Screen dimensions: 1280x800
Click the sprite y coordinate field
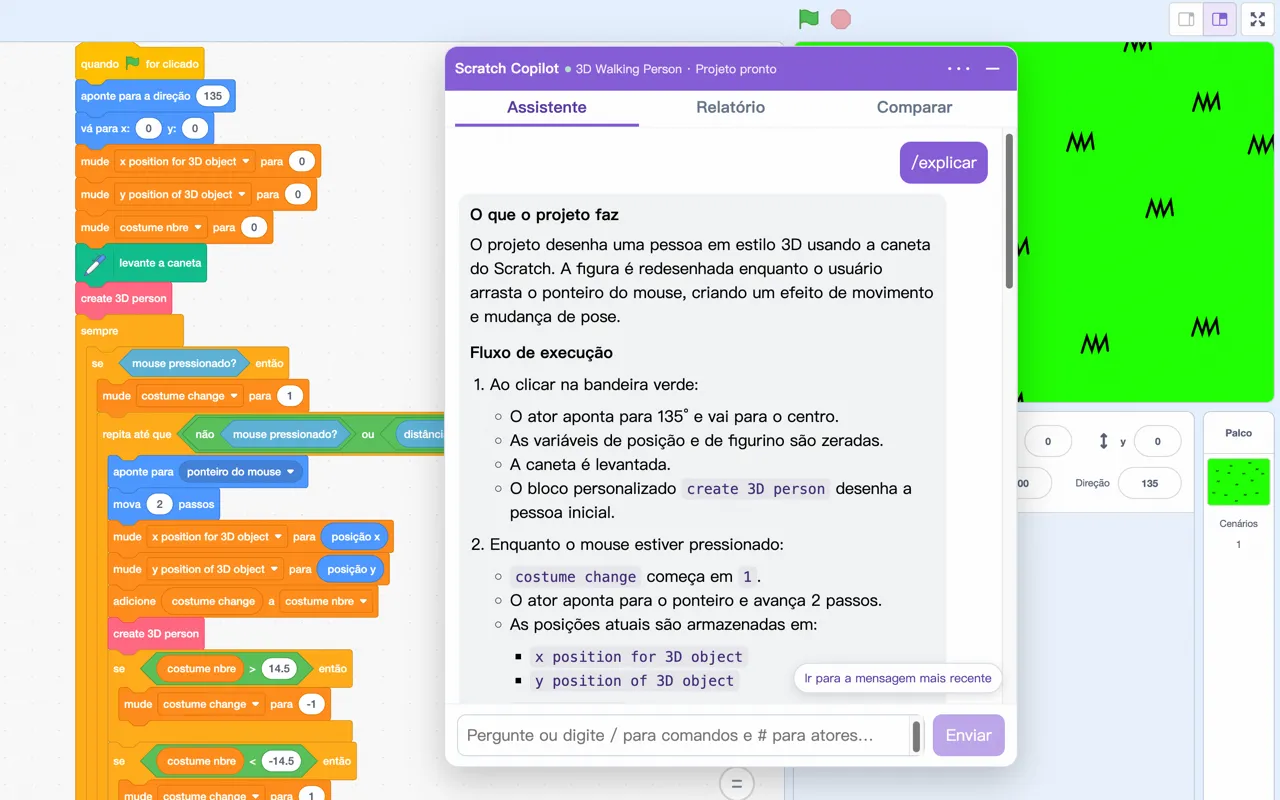(1157, 441)
